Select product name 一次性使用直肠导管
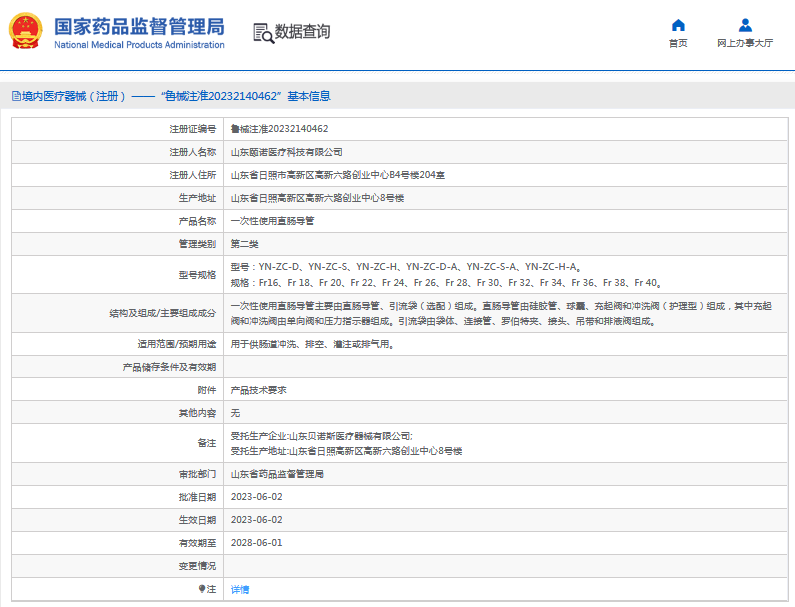The width and height of the screenshot is (795, 607). pos(272,221)
